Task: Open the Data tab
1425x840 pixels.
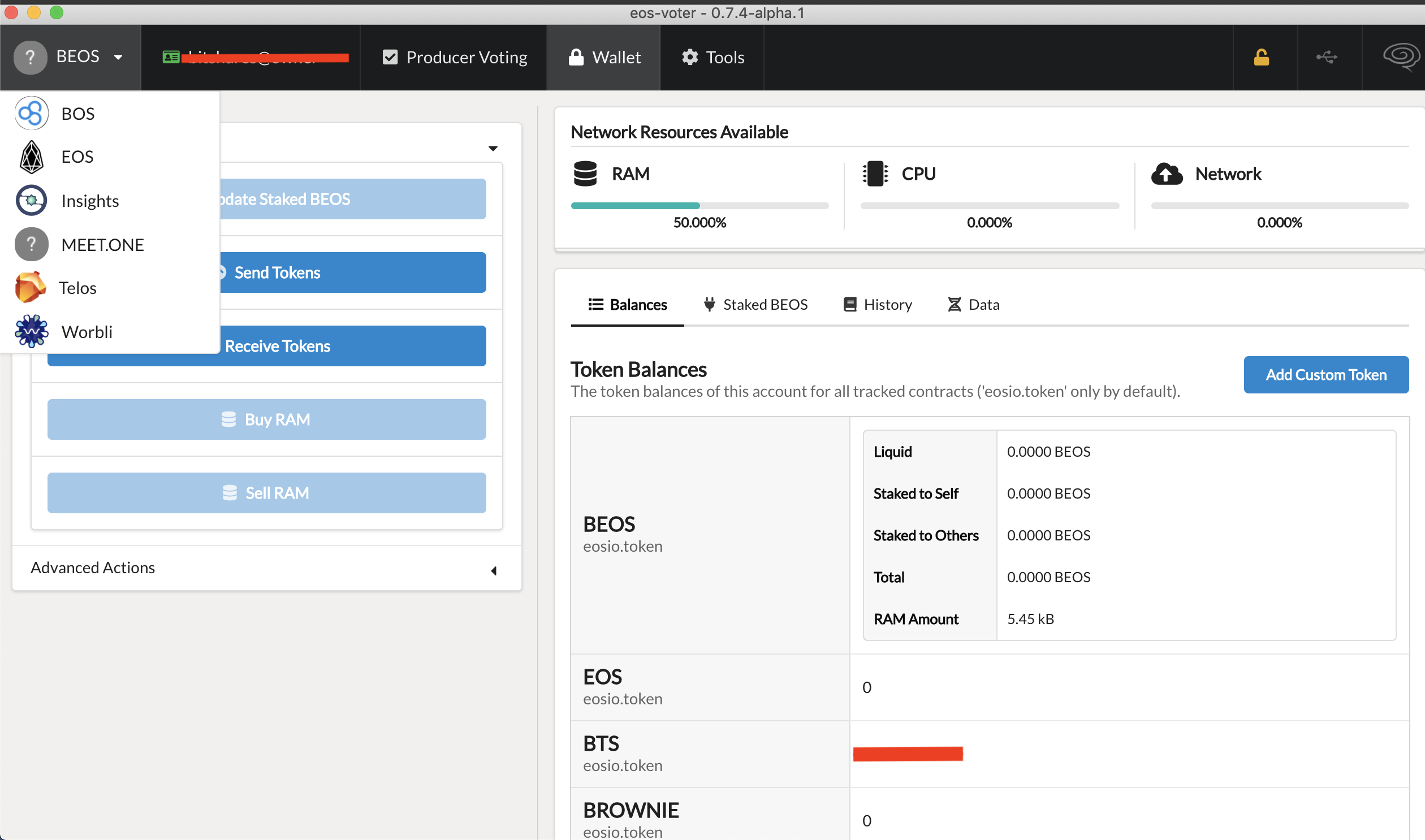Action: coord(974,305)
